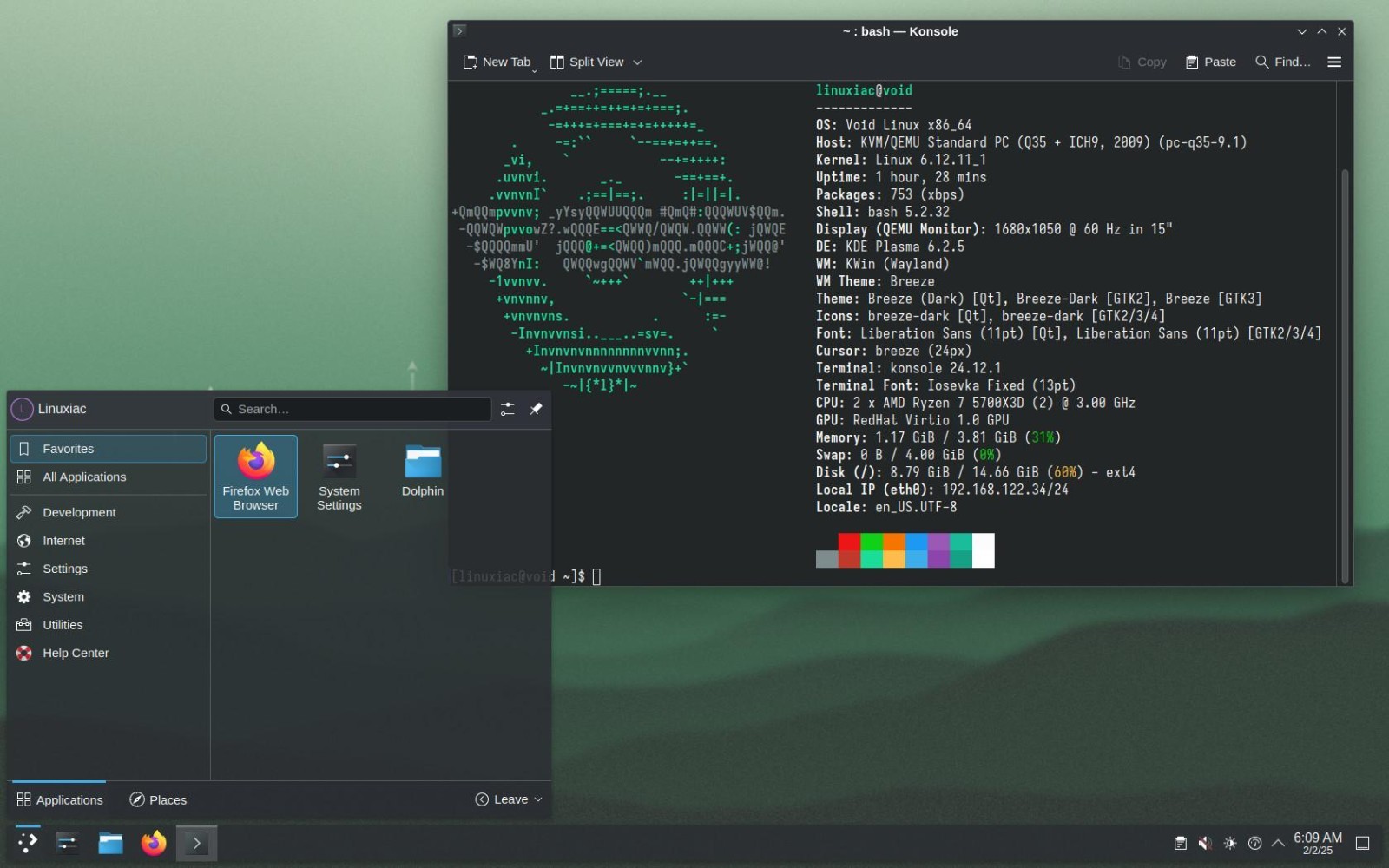1389x868 pixels.
Task: Click Konsole terminal scrollbar
Action: 1345,375
